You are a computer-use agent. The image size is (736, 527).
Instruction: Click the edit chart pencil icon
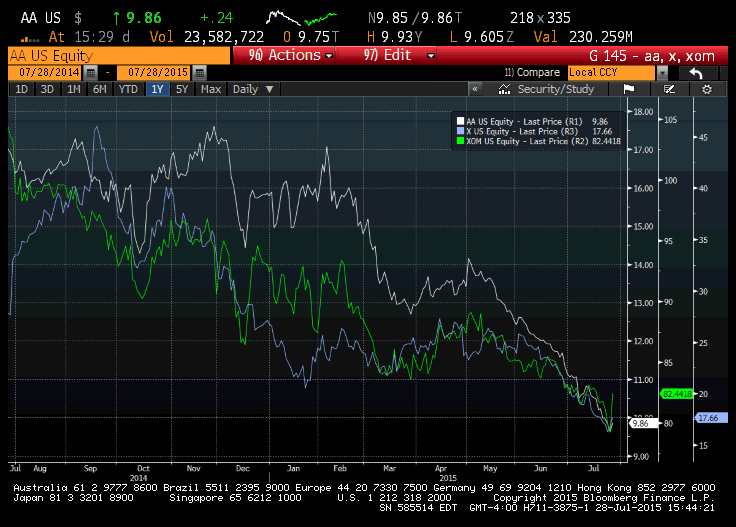coord(669,89)
